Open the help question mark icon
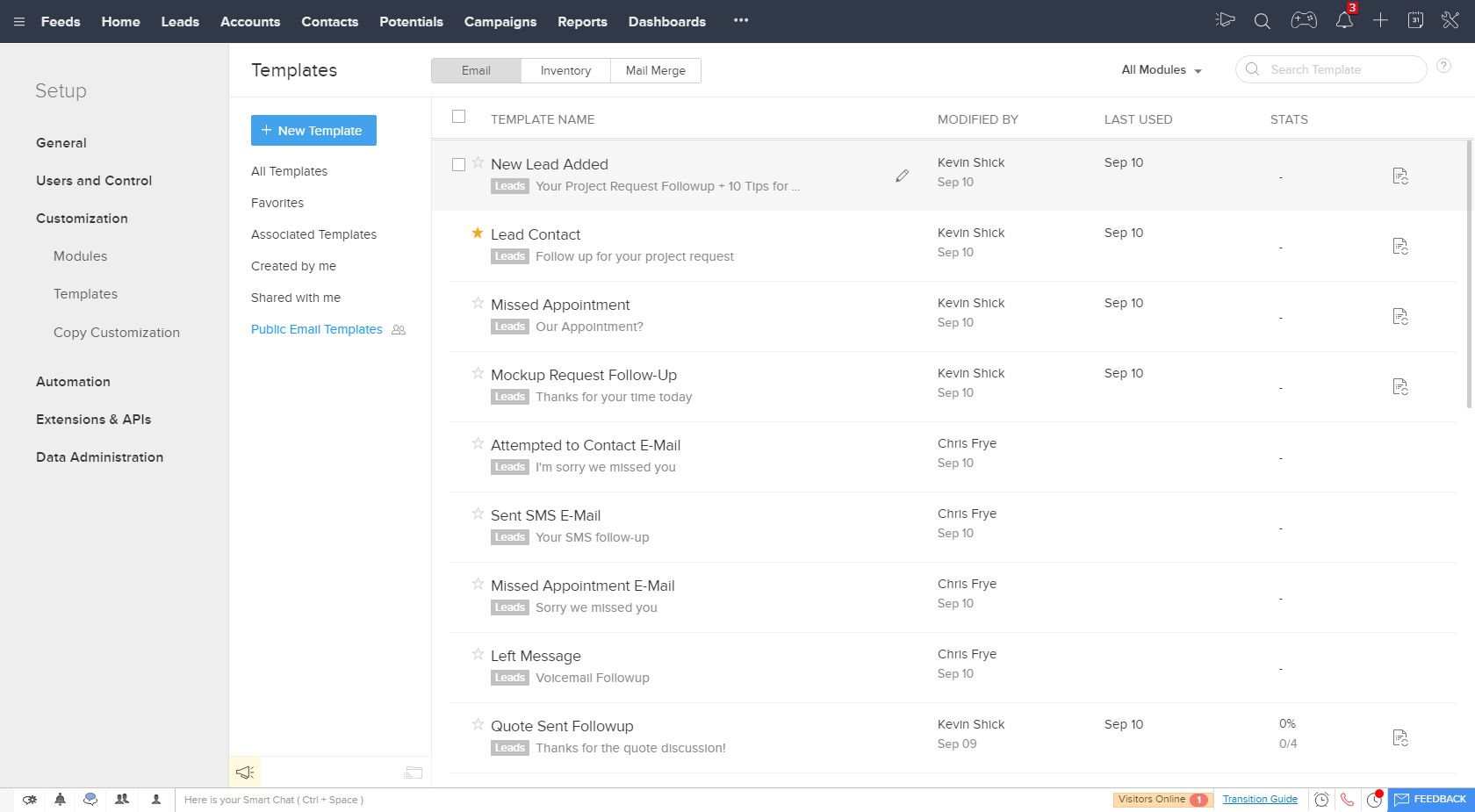Viewport: 1475px width, 812px height. (x=1443, y=67)
